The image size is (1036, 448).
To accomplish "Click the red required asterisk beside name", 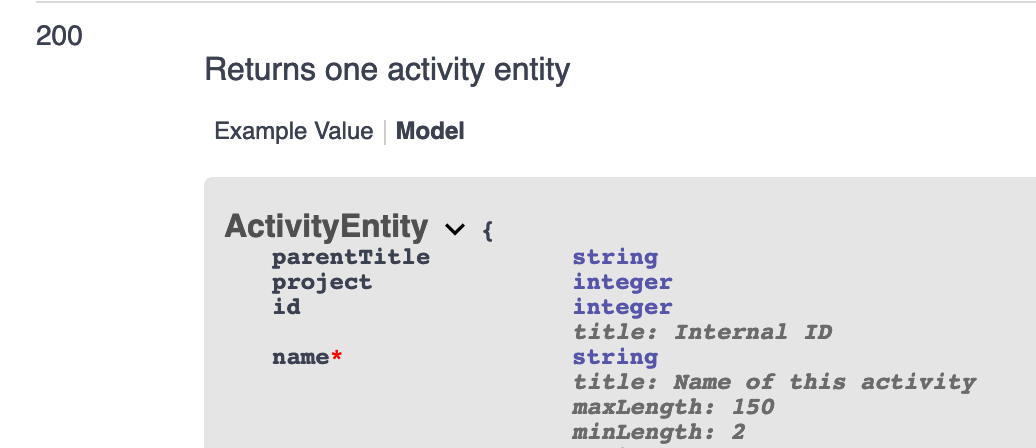I will (337, 356).
